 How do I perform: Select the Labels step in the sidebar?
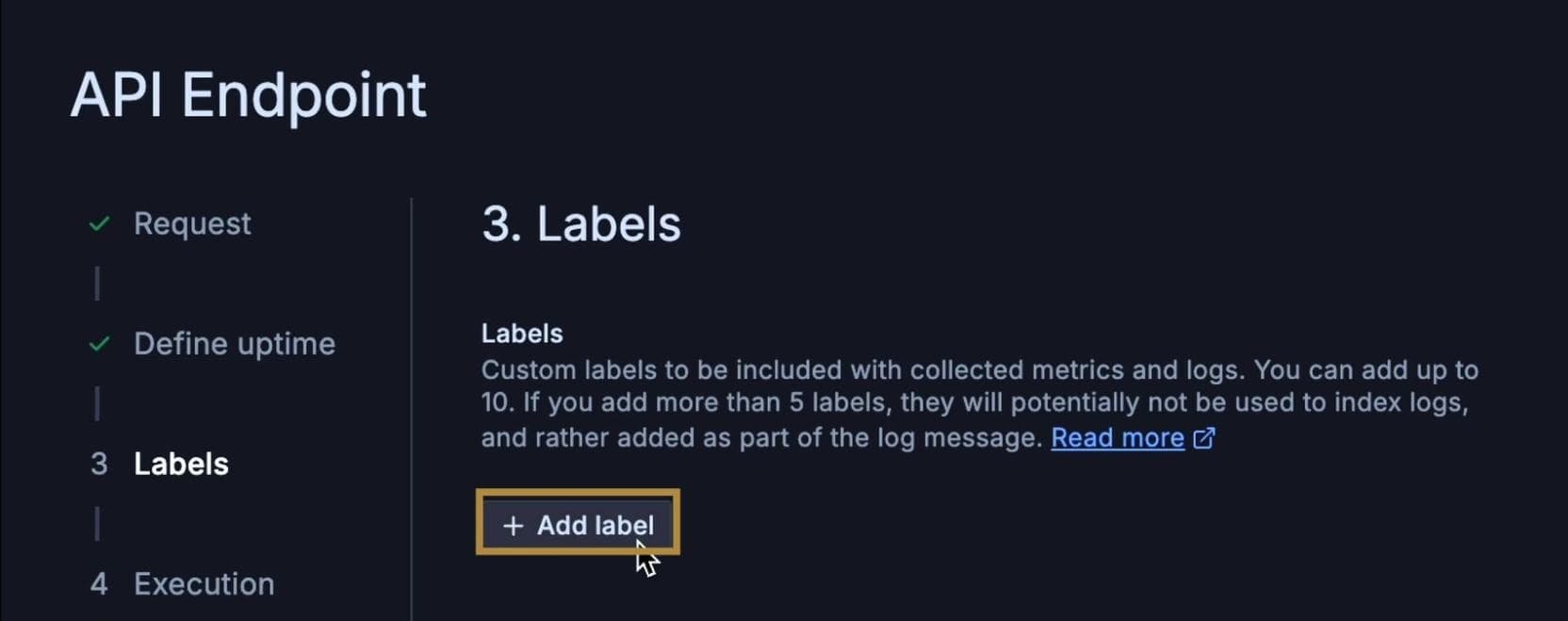[180, 464]
